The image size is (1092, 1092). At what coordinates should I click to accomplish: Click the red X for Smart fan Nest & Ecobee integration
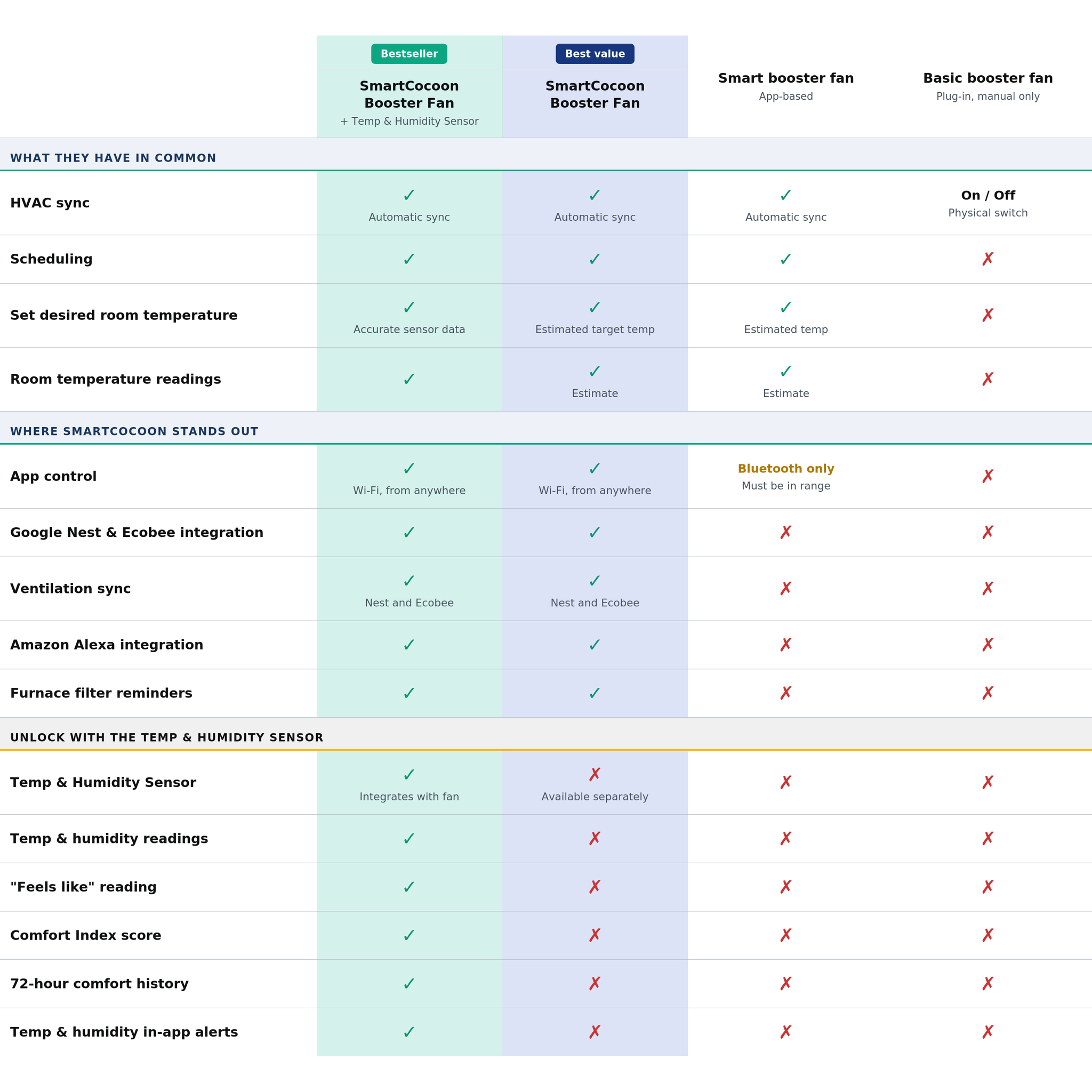[785, 533]
